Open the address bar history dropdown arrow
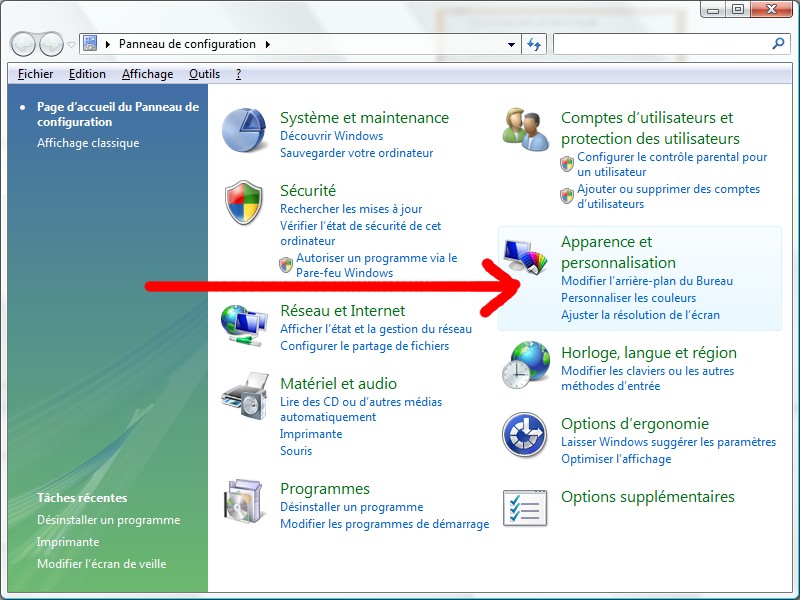Viewport: 800px width, 600px height. point(511,44)
